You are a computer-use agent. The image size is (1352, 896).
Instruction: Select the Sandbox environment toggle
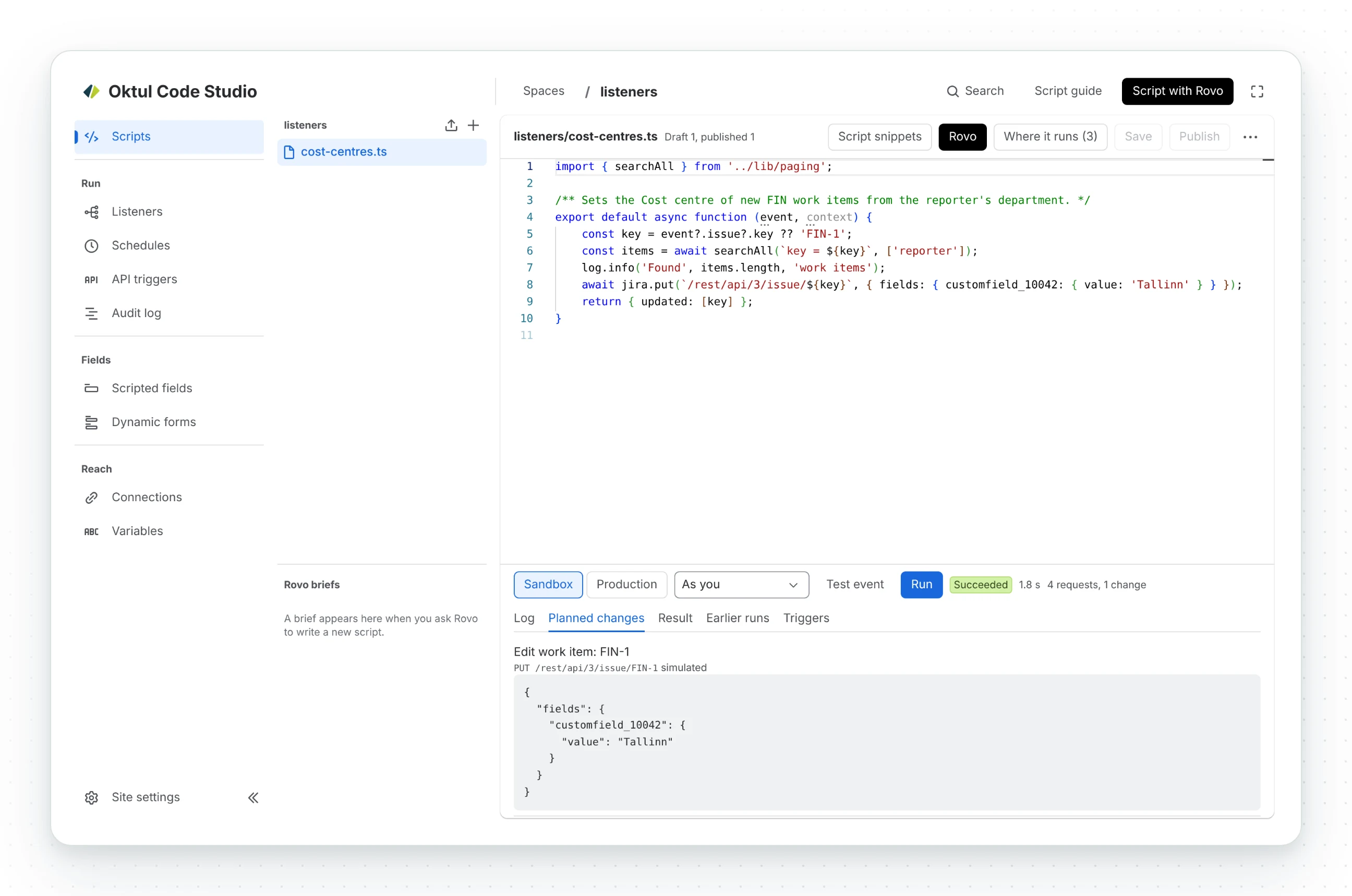pyautogui.click(x=548, y=585)
